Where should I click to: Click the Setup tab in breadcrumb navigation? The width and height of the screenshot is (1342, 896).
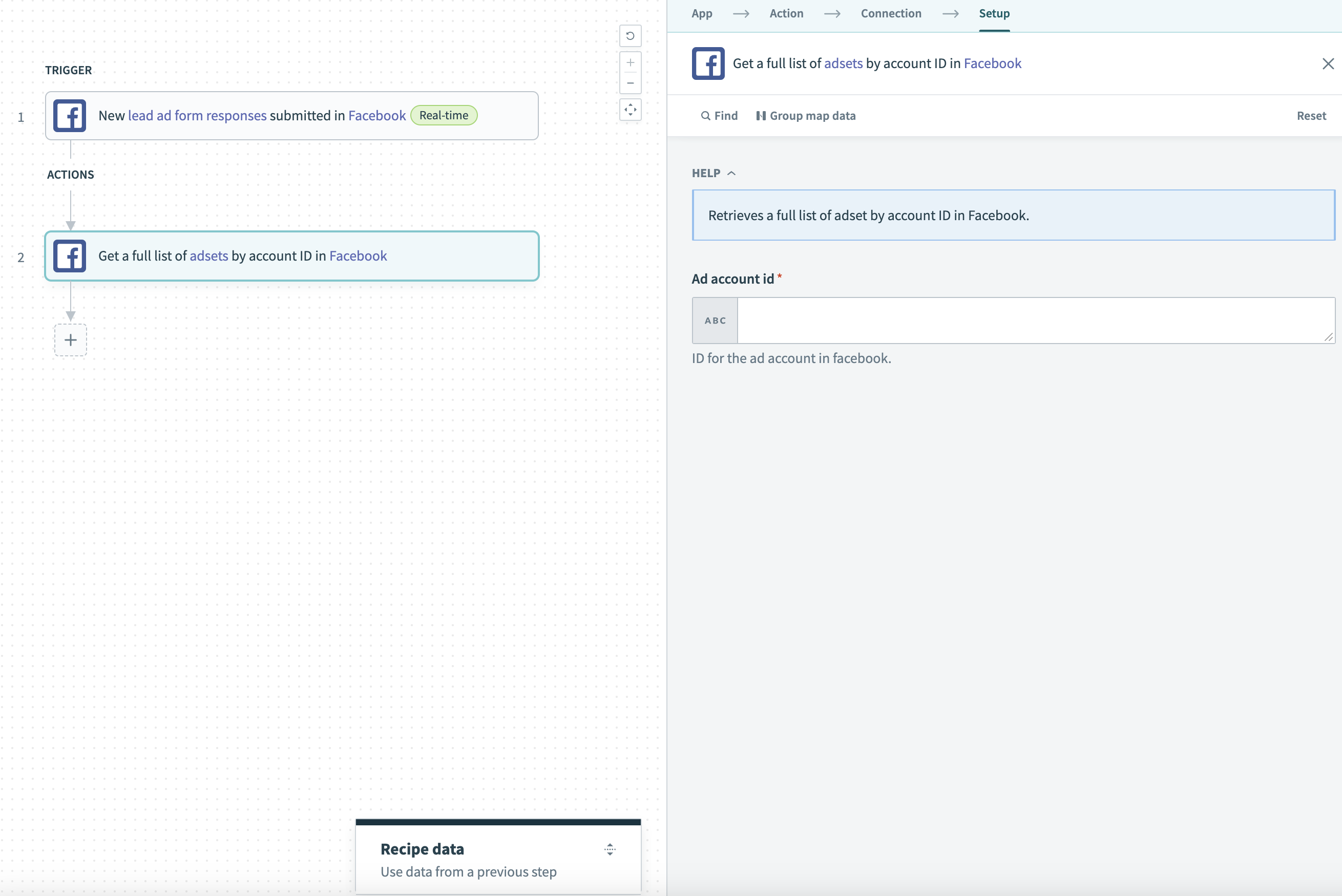(x=994, y=13)
